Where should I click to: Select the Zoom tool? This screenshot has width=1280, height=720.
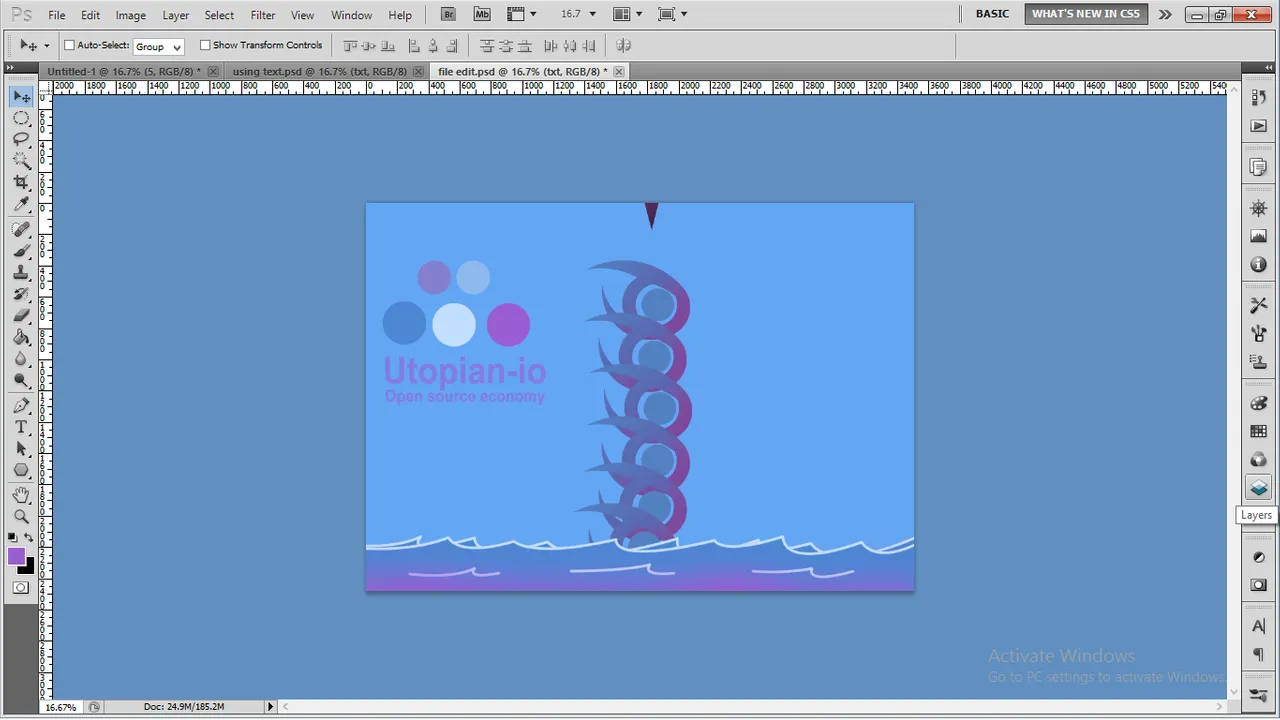pos(21,516)
